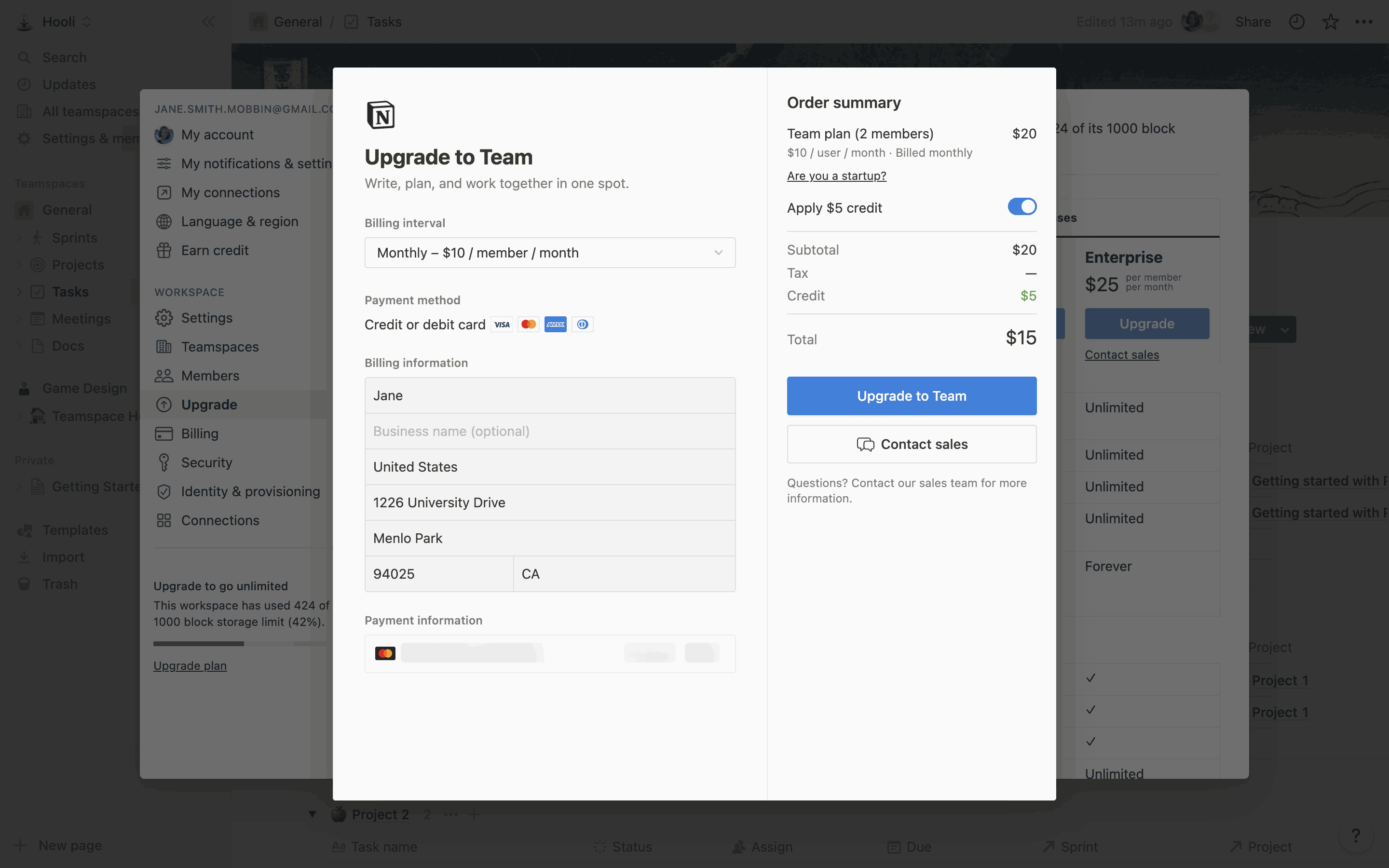
Task: Click the block storage usage progress bar
Action: pos(240,644)
